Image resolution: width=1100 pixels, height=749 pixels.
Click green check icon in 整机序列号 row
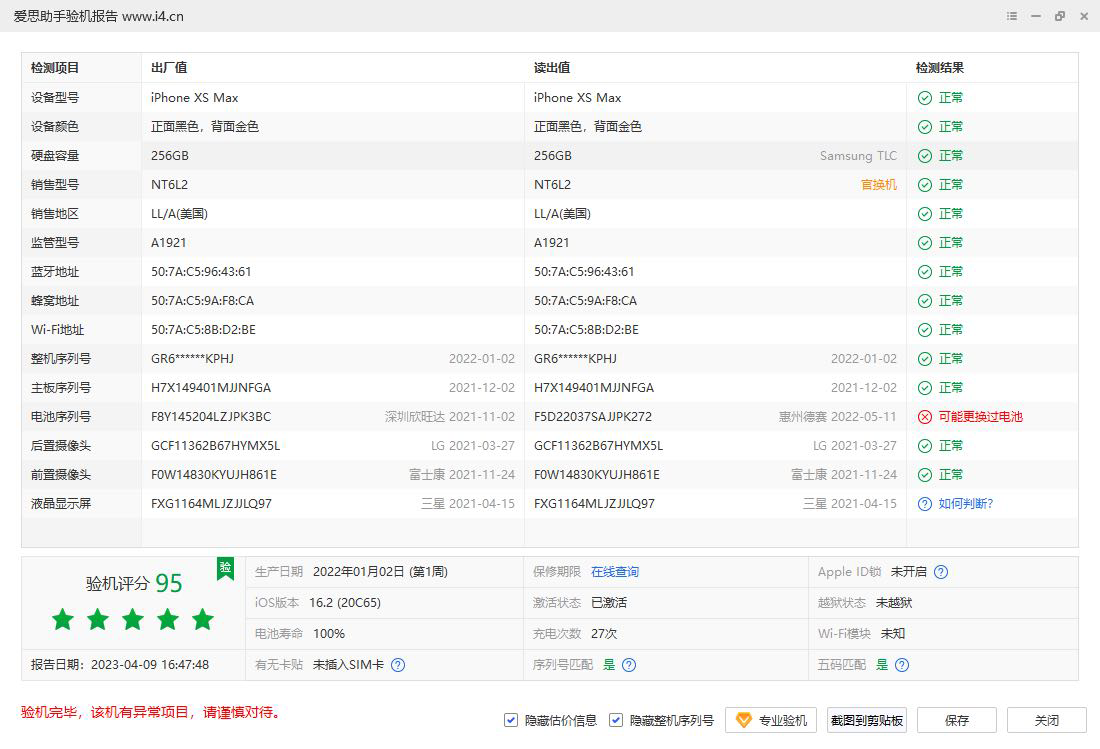(925, 359)
